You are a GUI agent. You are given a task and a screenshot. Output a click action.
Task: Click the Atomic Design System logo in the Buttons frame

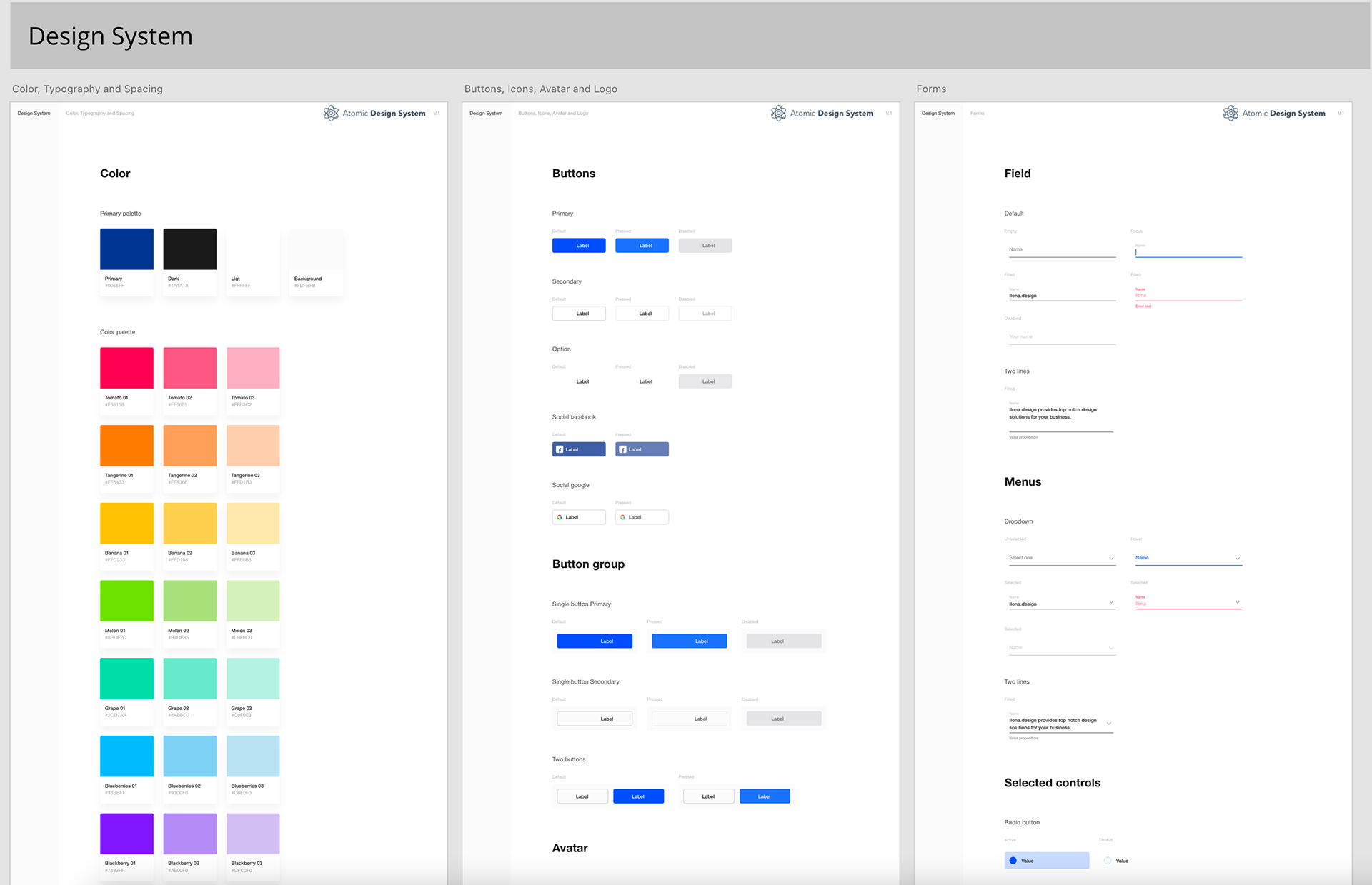coord(822,113)
